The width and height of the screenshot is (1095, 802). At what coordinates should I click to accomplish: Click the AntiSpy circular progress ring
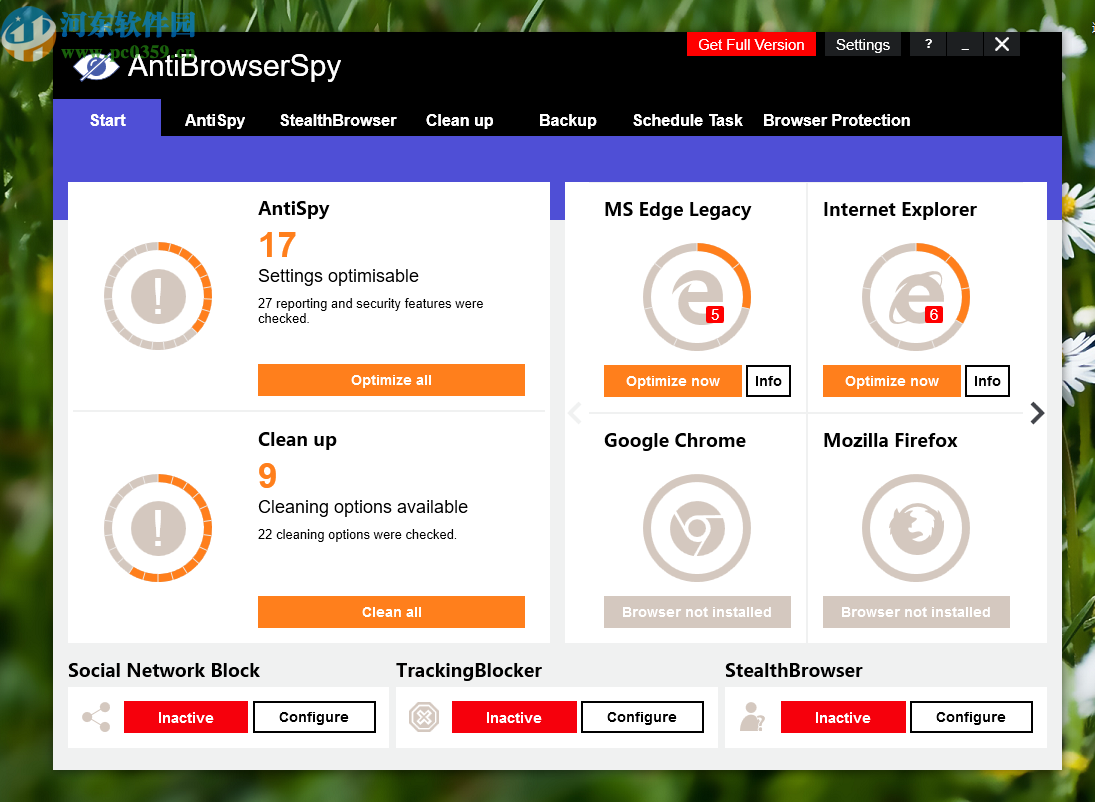pyautogui.click(x=158, y=297)
